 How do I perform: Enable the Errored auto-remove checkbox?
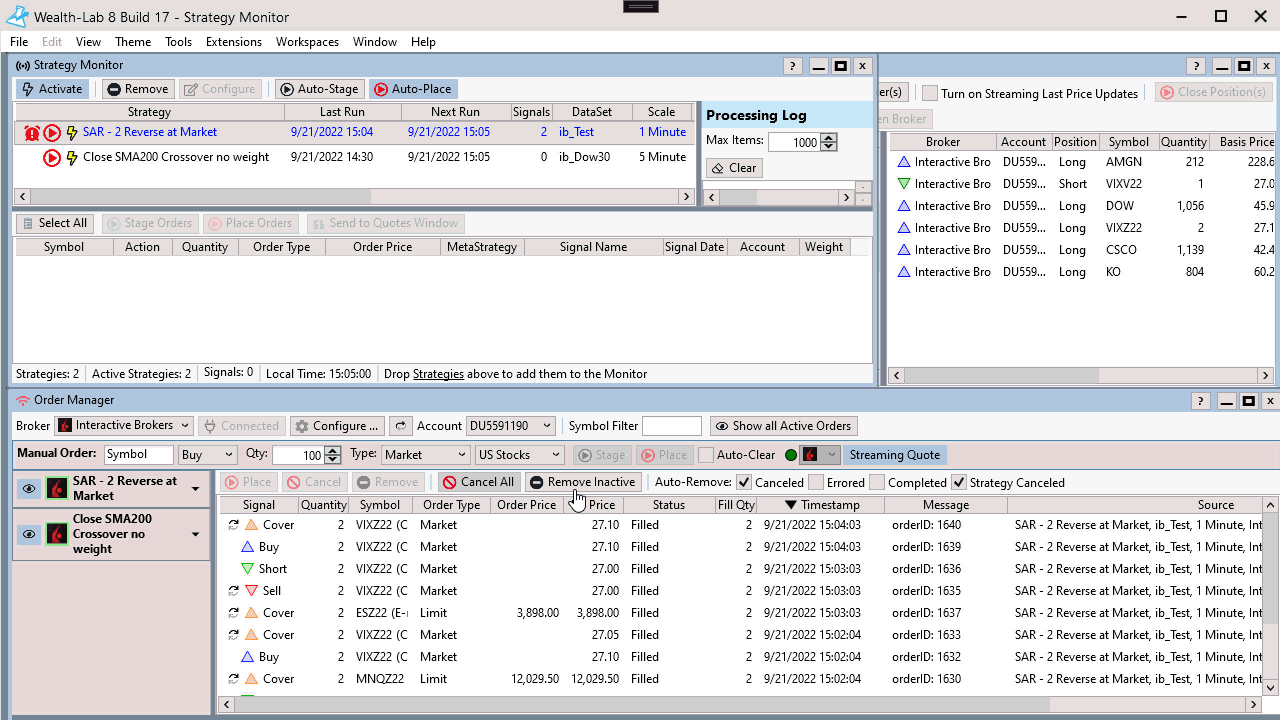[x=816, y=482]
